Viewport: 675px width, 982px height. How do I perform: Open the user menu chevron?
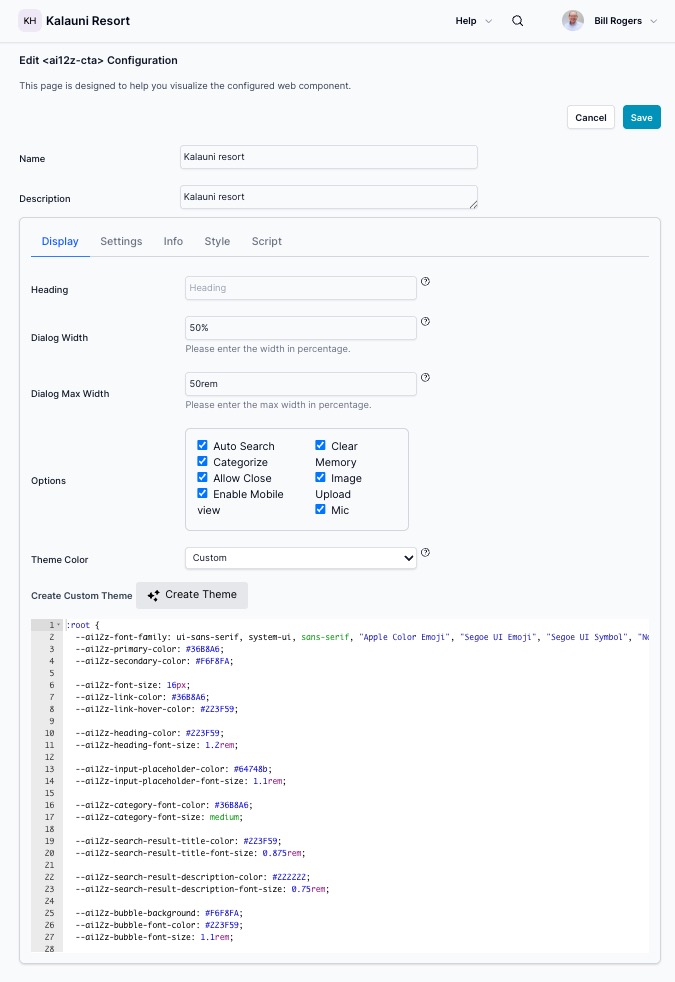[x=653, y=21]
